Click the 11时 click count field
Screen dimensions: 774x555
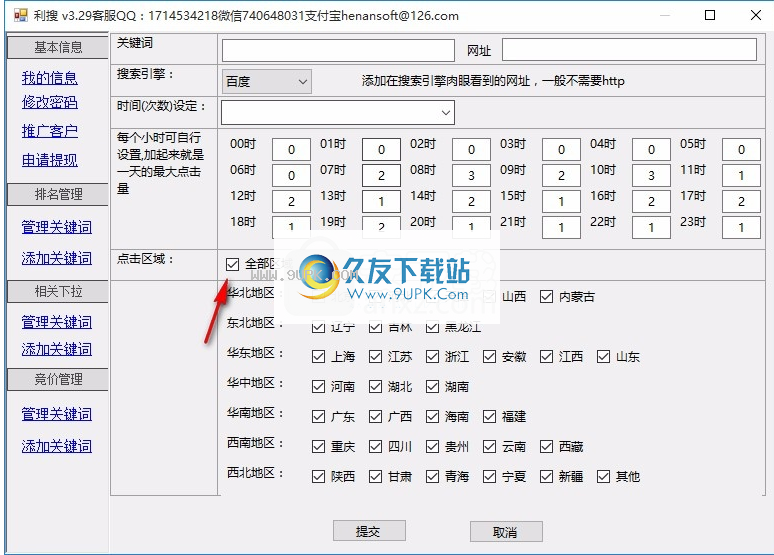(741, 175)
